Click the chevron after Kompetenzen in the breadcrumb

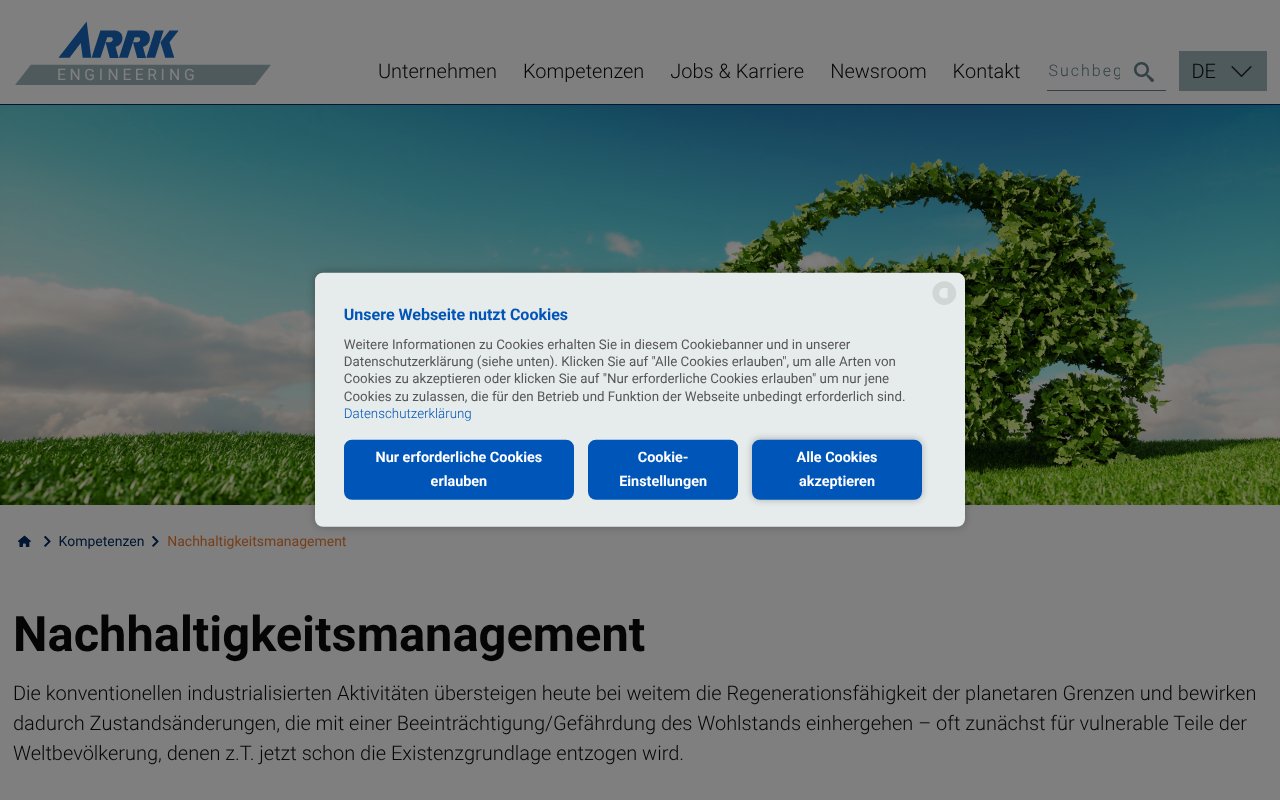tap(155, 541)
